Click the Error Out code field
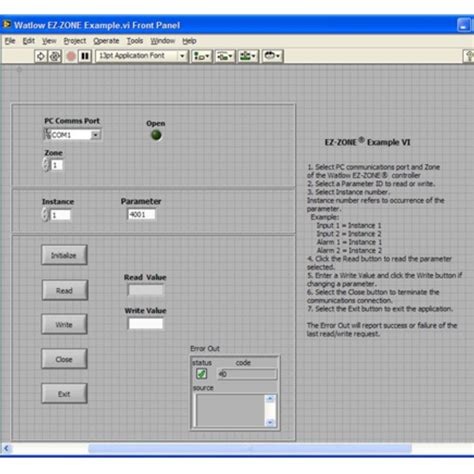This screenshot has height=474, width=474. coord(247,374)
